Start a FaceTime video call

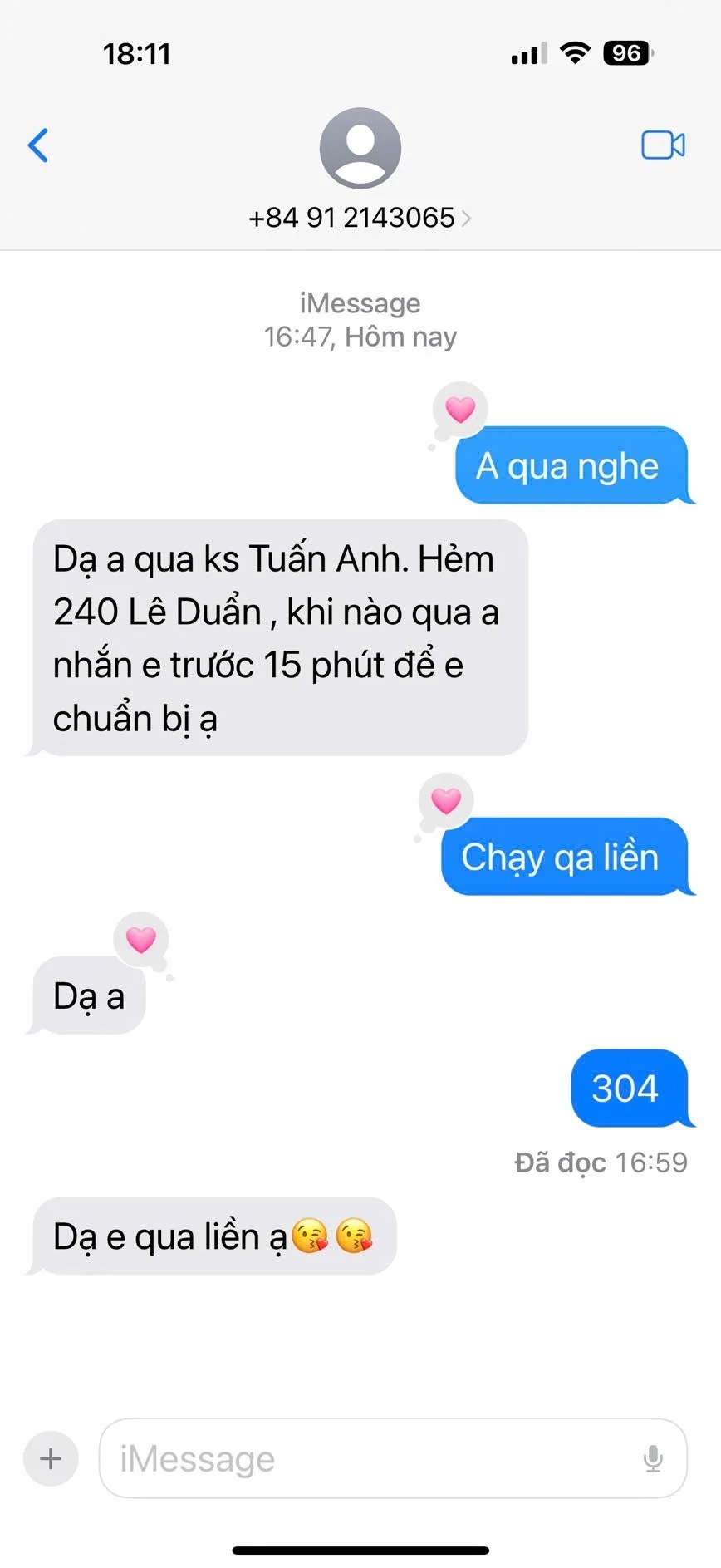(663, 145)
